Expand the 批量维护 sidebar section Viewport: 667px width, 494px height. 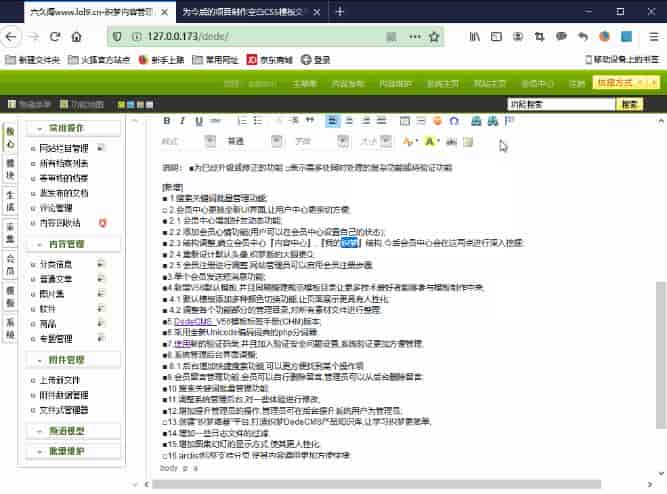[37, 452]
